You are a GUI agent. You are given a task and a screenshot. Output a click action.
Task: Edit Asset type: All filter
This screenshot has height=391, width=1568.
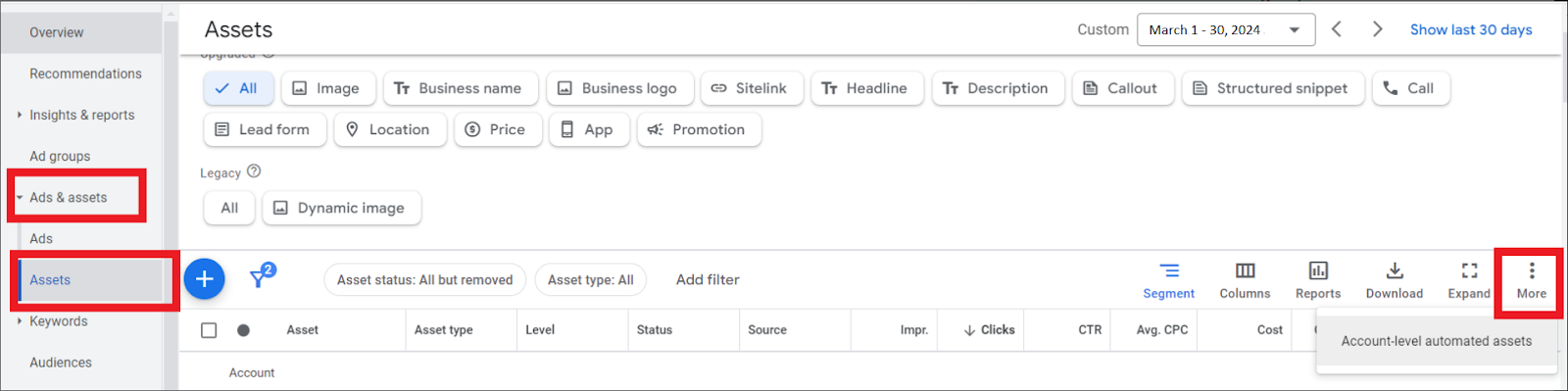(590, 279)
